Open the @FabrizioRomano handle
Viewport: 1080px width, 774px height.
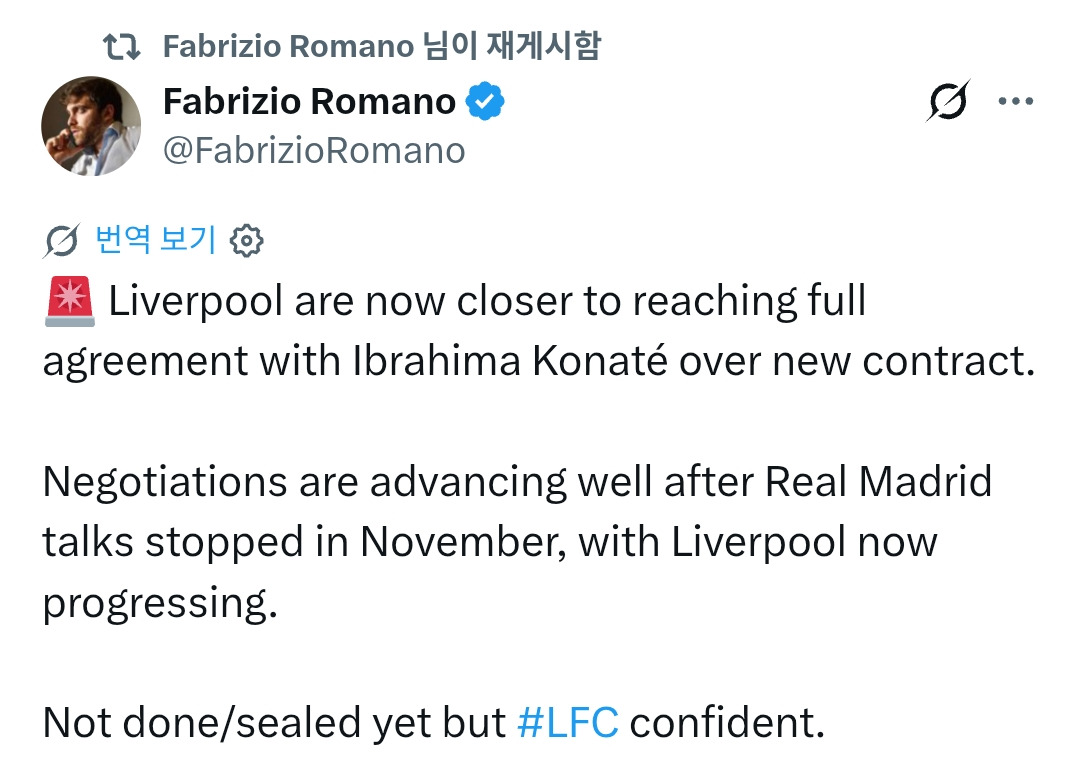click(x=314, y=150)
